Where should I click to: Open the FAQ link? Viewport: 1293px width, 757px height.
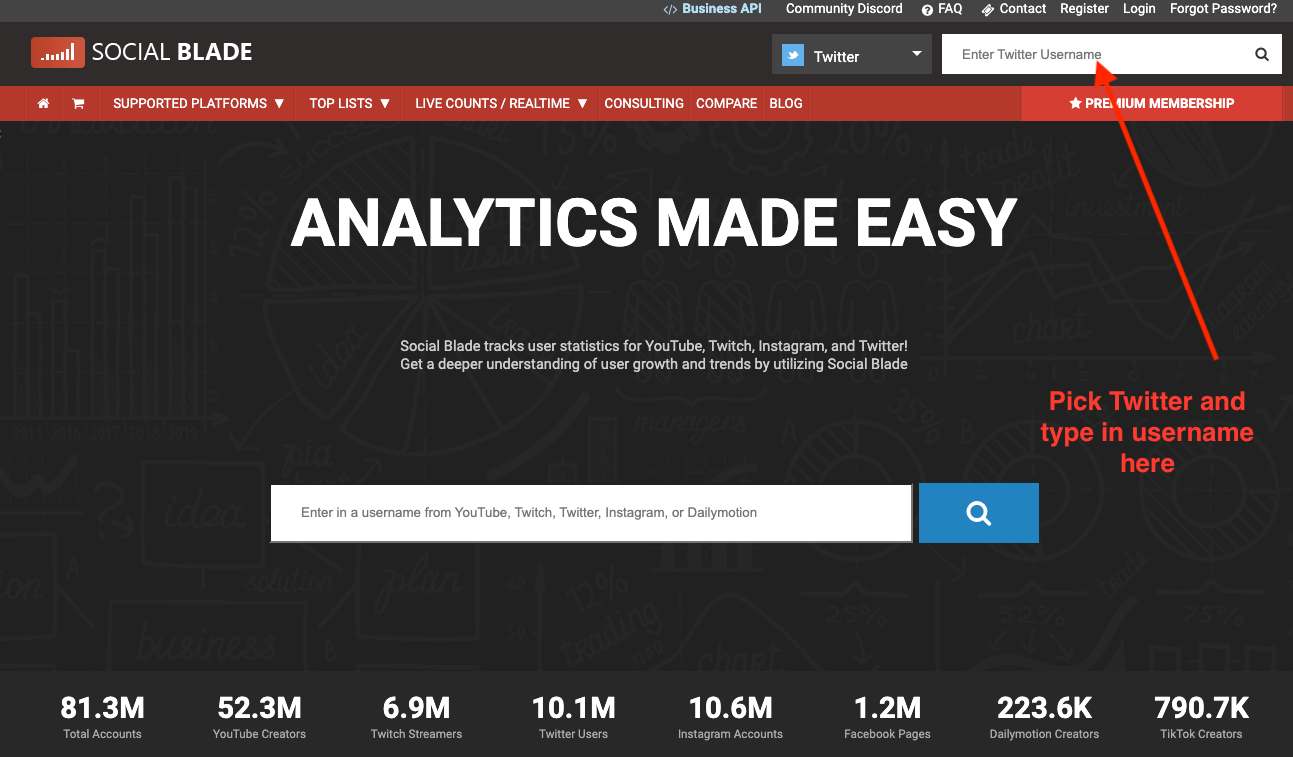(x=942, y=8)
